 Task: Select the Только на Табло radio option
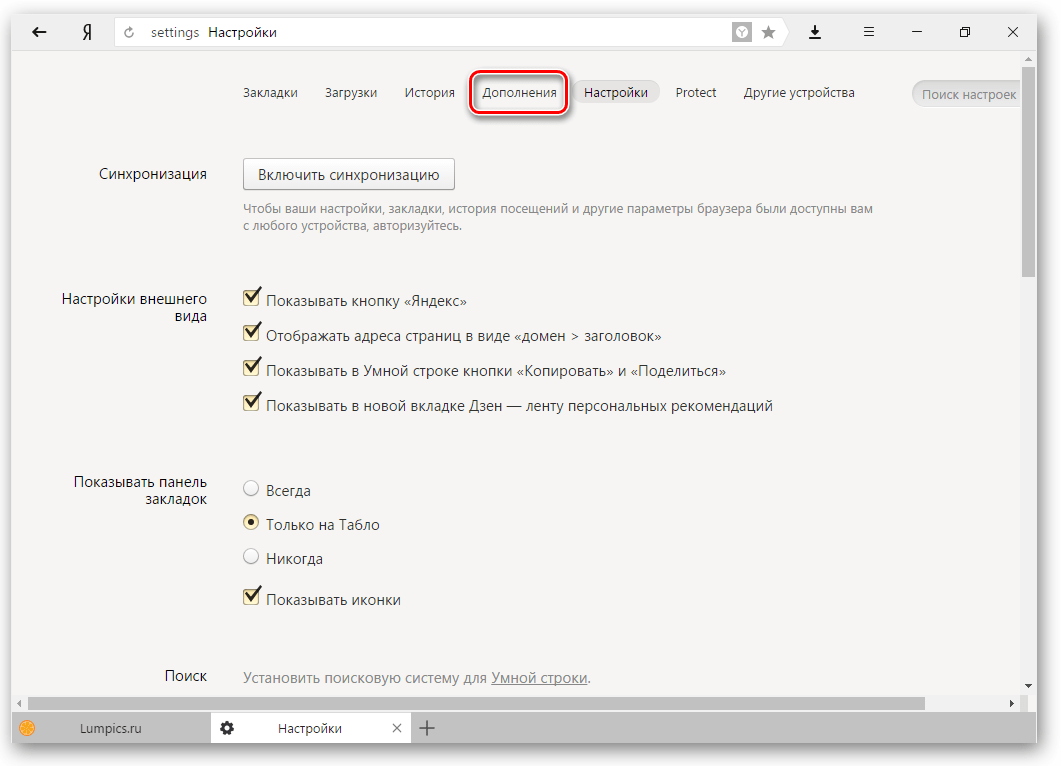coord(251,522)
